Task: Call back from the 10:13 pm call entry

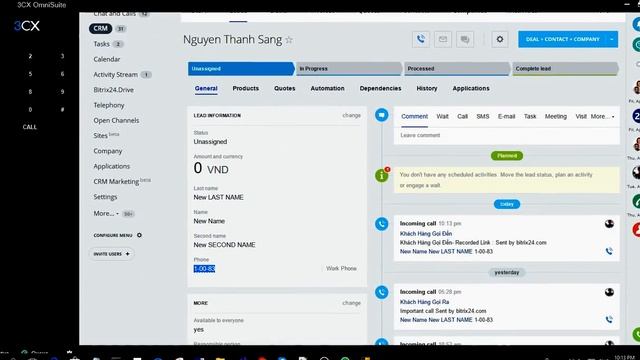Action: click(x=609, y=251)
